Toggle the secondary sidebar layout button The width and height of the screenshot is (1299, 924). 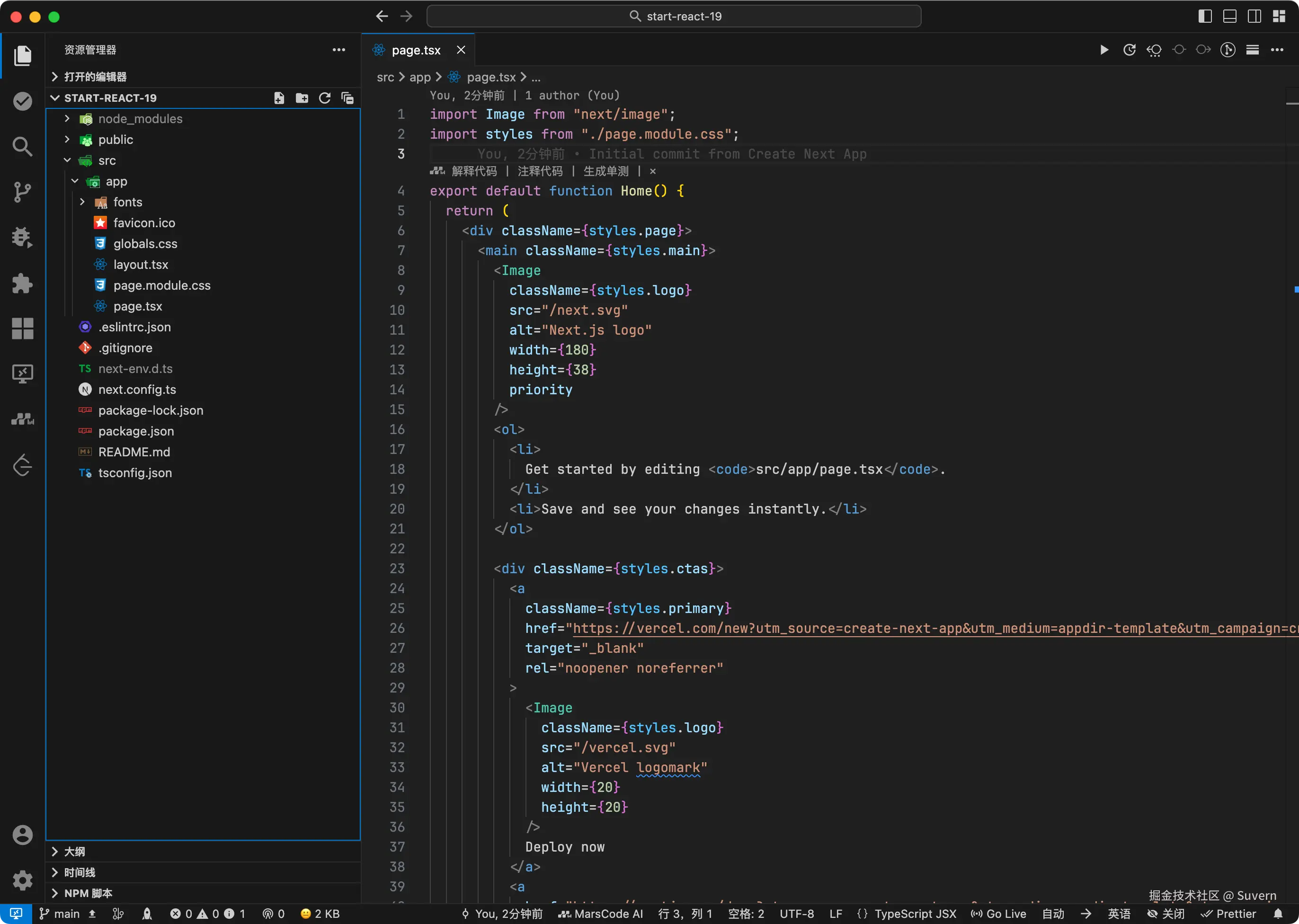1254,17
